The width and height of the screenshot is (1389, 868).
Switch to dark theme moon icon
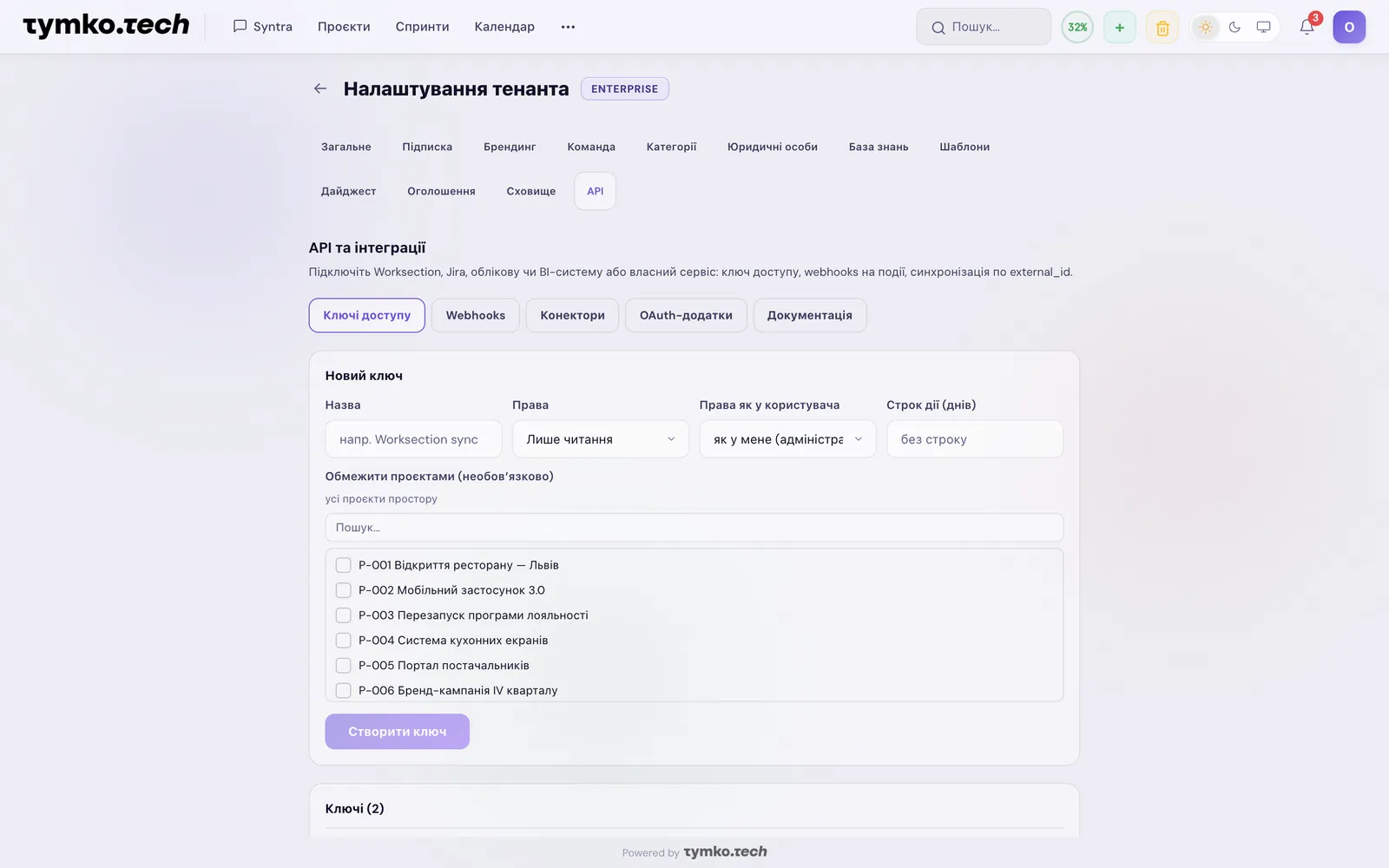click(1234, 27)
